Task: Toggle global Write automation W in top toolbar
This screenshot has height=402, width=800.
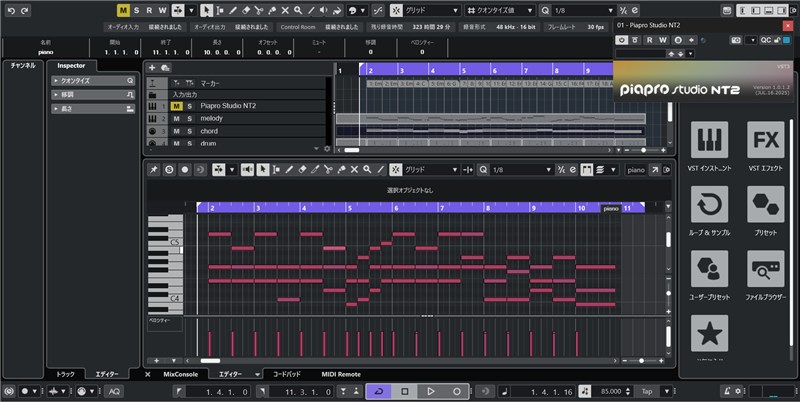Action: click(x=162, y=10)
